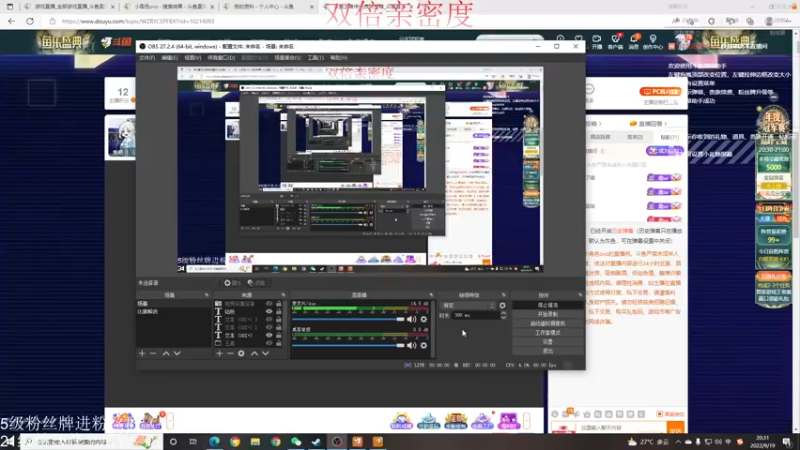Screen dimensions: 800x450
Task: Click start recording button in controls
Action: click(x=547, y=314)
